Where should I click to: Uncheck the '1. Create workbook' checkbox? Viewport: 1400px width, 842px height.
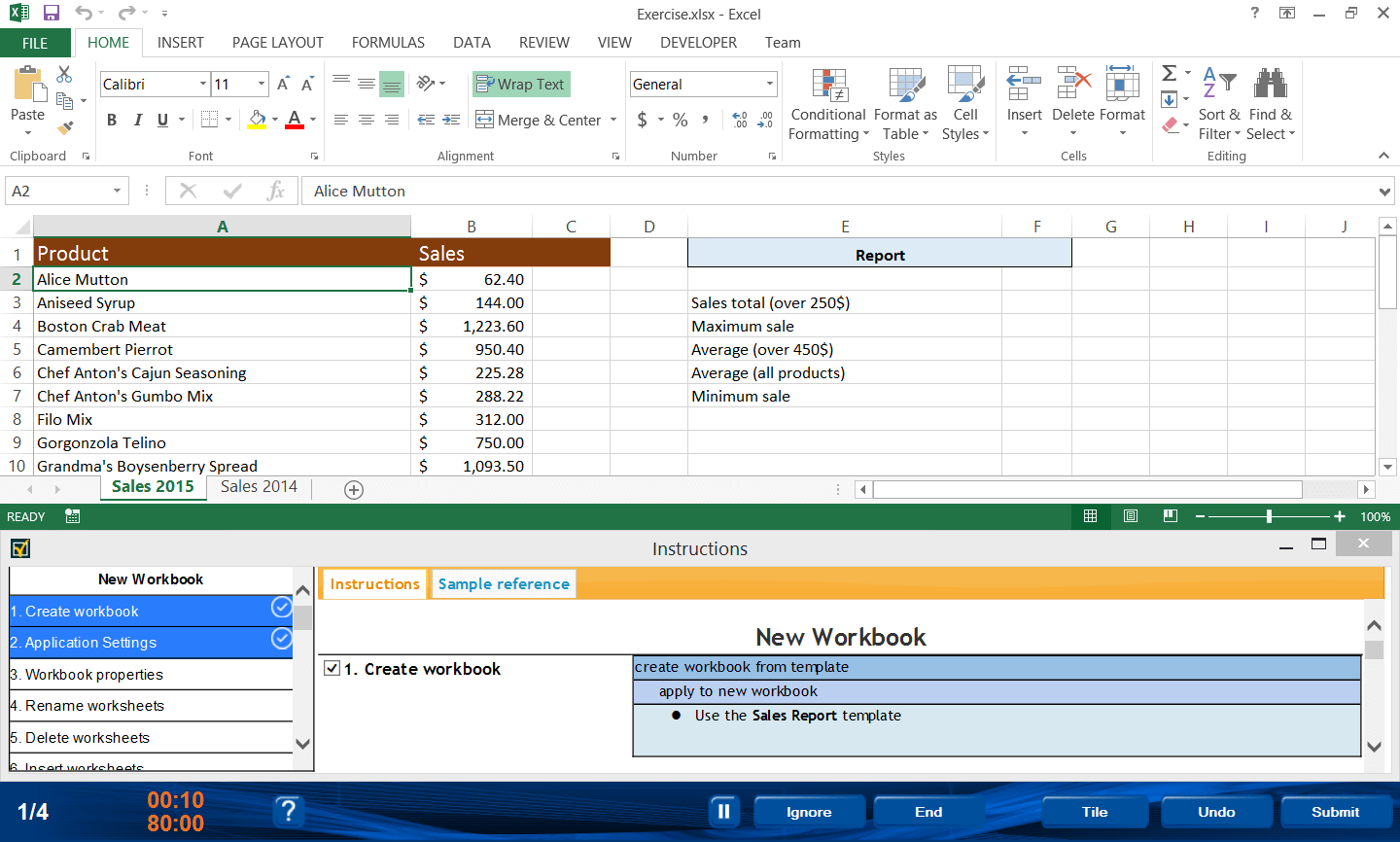coord(332,668)
